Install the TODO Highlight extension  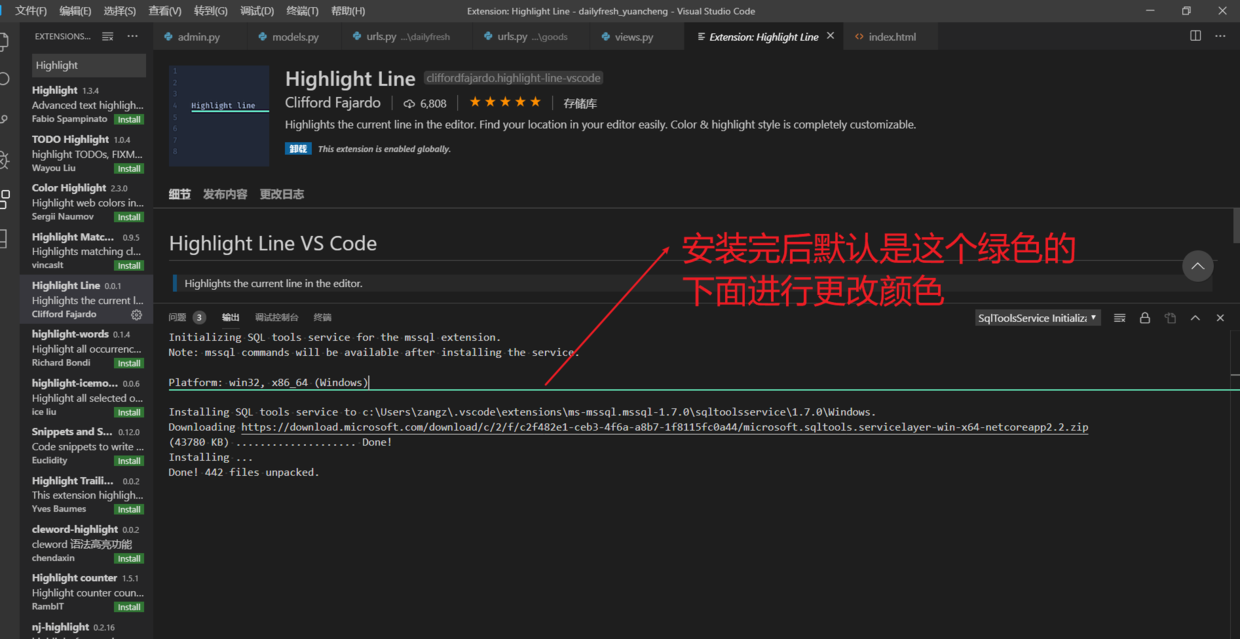[x=129, y=168]
